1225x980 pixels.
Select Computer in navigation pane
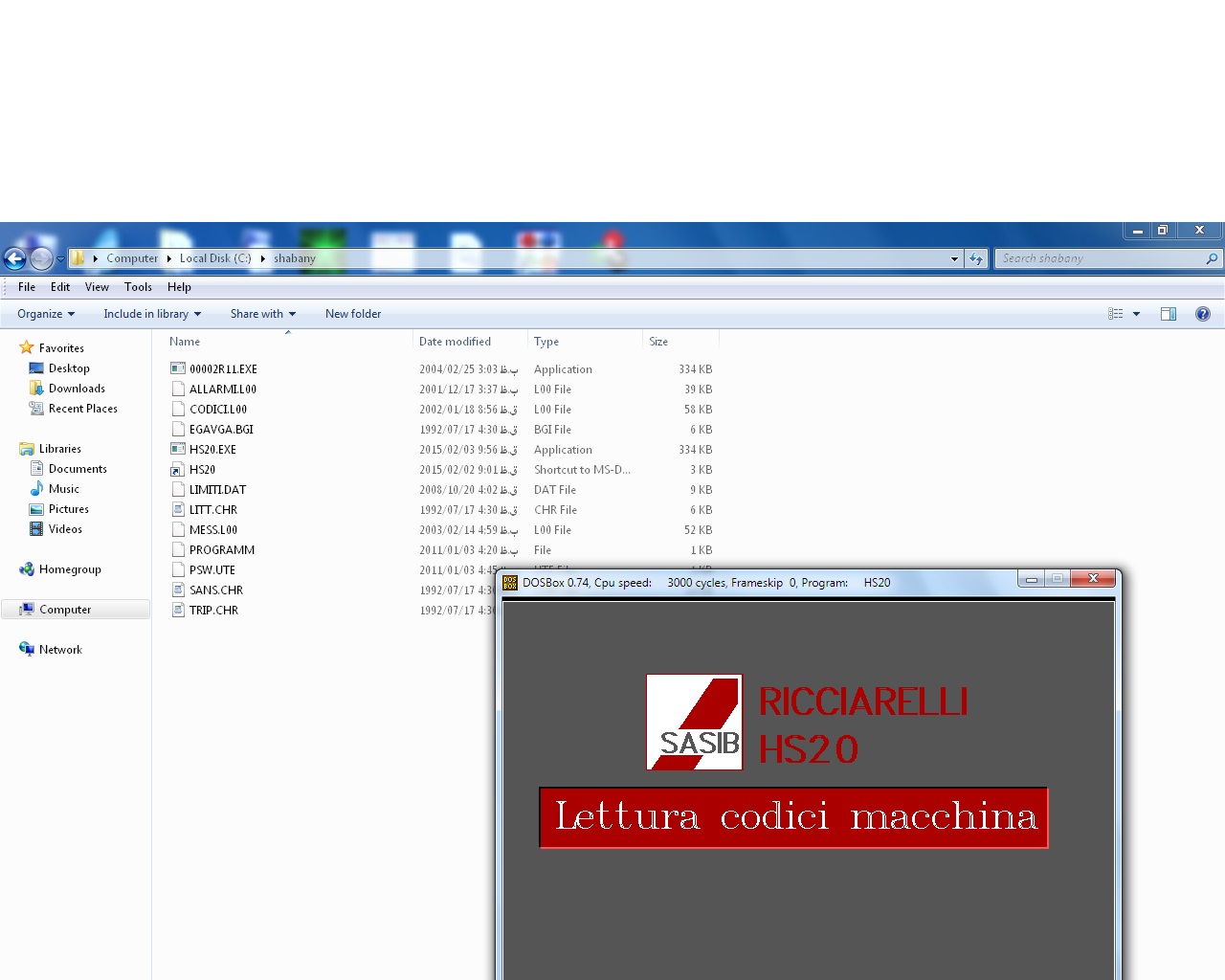65,610
